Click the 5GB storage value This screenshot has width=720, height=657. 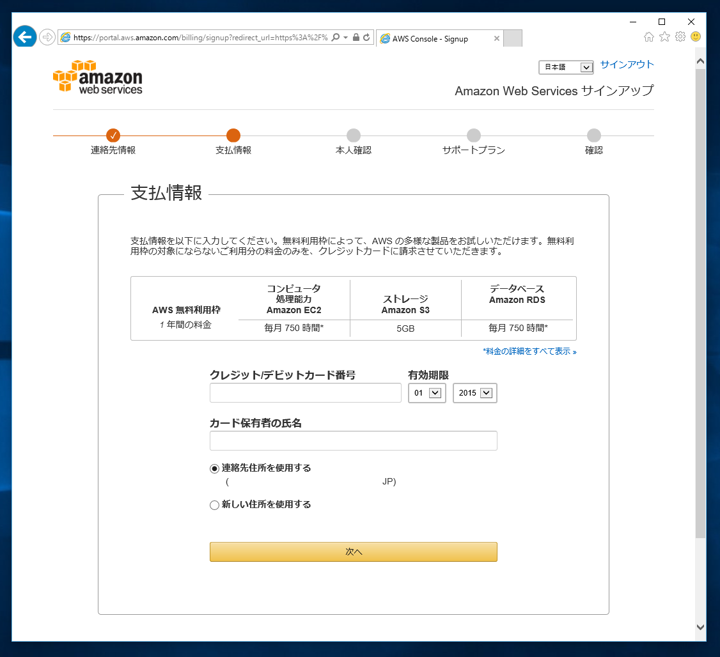(x=405, y=329)
